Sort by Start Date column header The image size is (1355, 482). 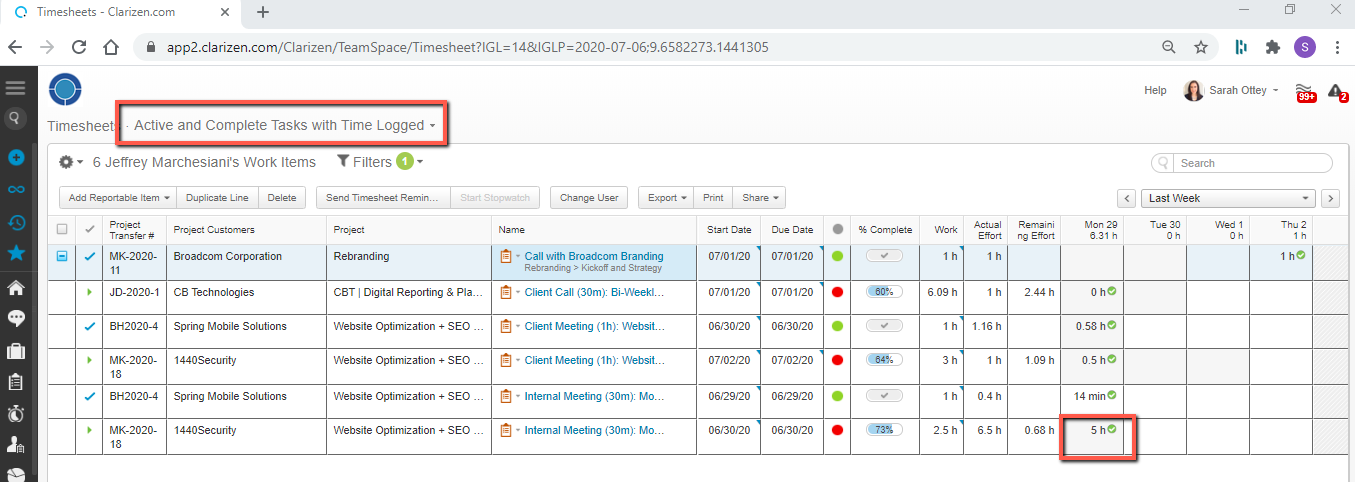click(x=727, y=230)
